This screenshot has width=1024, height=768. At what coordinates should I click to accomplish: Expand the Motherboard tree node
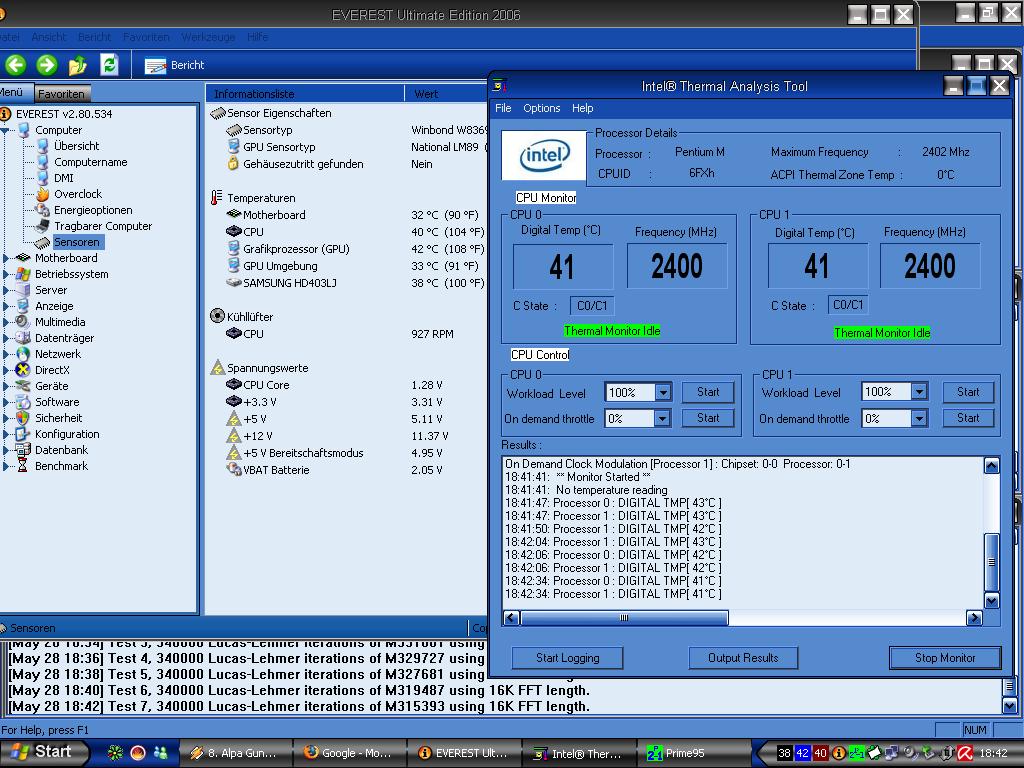point(6,258)
